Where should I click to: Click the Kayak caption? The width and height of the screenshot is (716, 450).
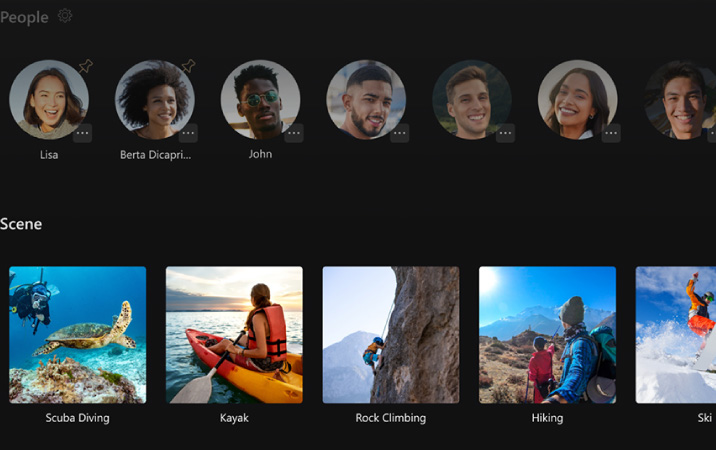[234, 418]
